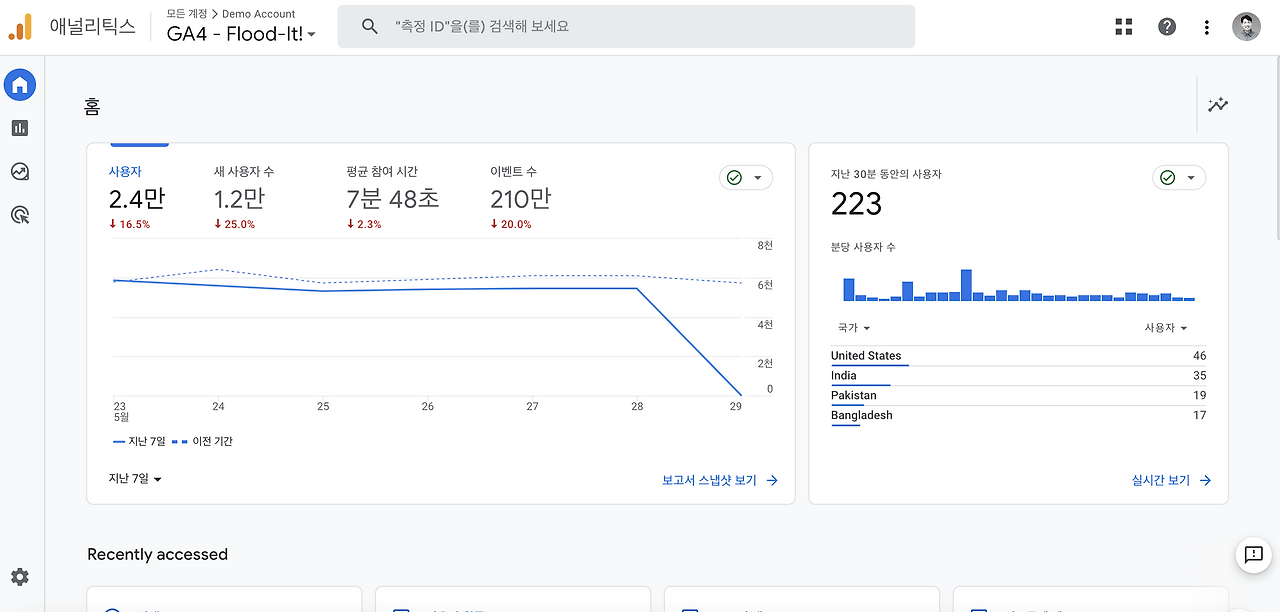Open the Help menu icon
1280x612 pixels.
(1167, 26)
